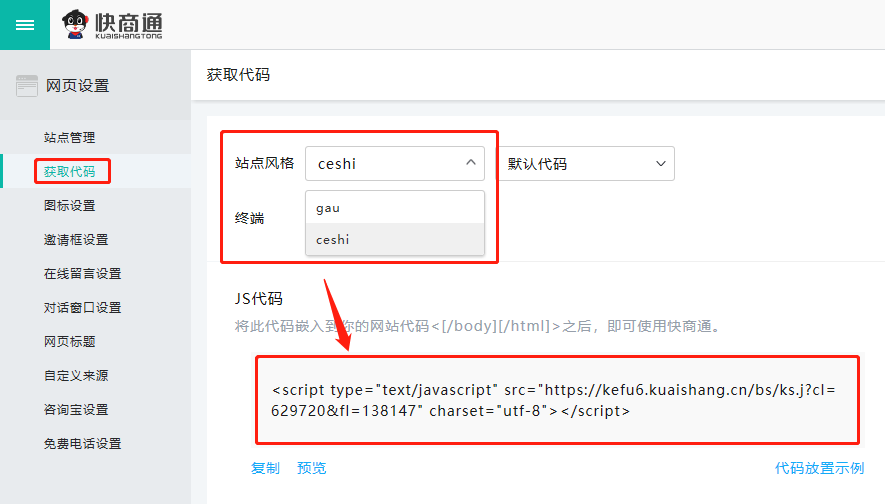Click 预览 link under the code

312,468
